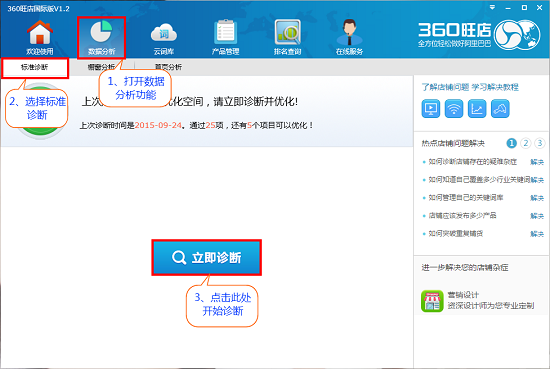Go to page 3 of hot issues
Viewport: 550px width, 369px height.
[x=540, y=143]
